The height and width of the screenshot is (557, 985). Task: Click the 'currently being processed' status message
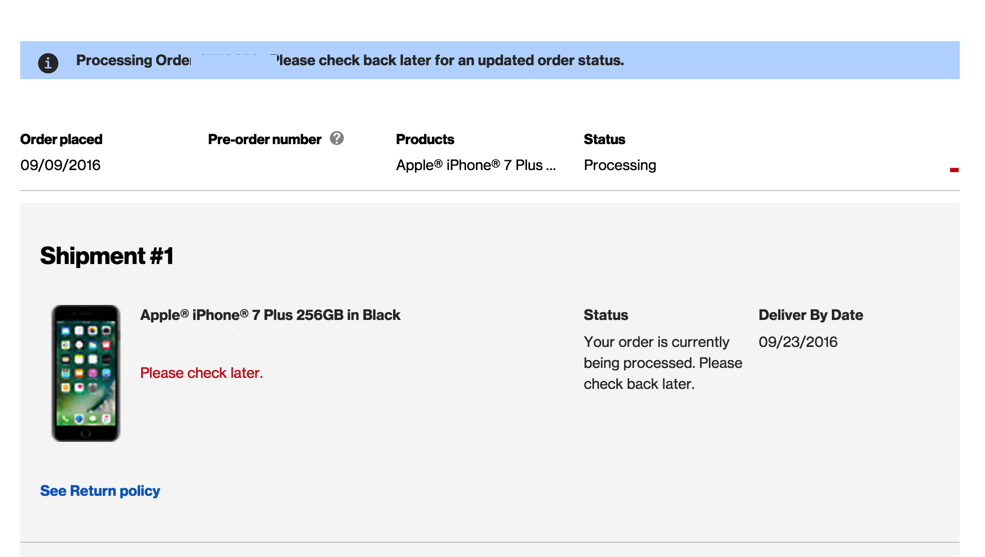(x=662, y=363)
